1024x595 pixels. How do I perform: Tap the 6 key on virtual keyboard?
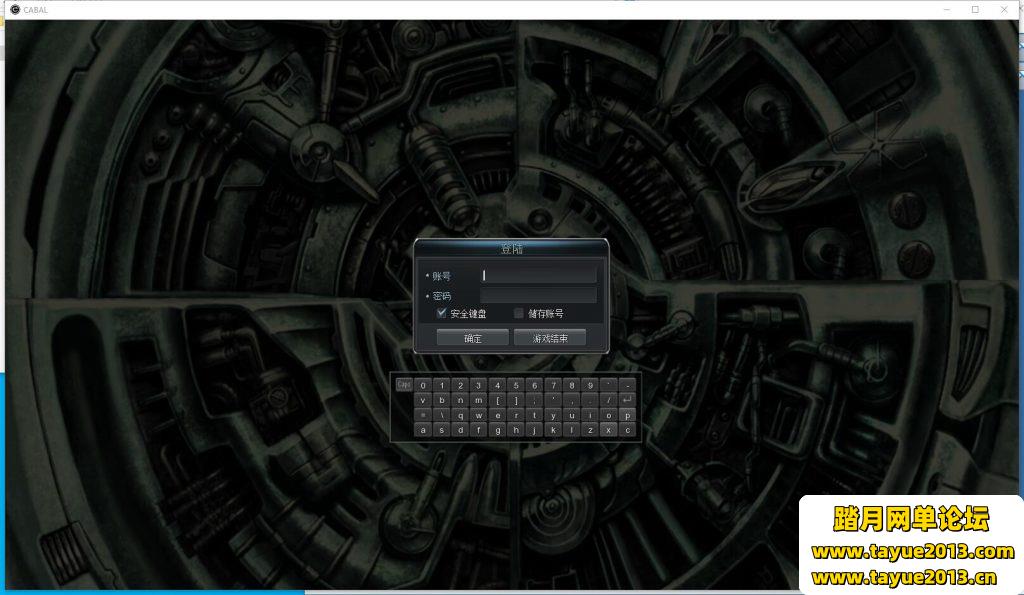pos(535,385)
